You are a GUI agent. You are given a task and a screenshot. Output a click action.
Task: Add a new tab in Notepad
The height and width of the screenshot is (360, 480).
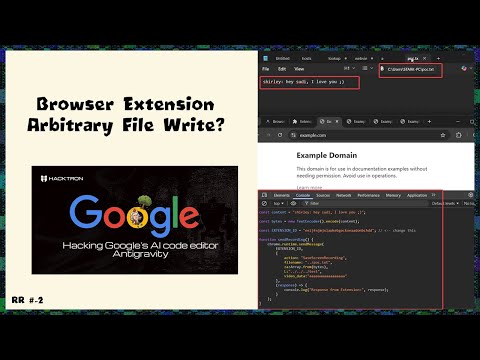coord(438,58)
